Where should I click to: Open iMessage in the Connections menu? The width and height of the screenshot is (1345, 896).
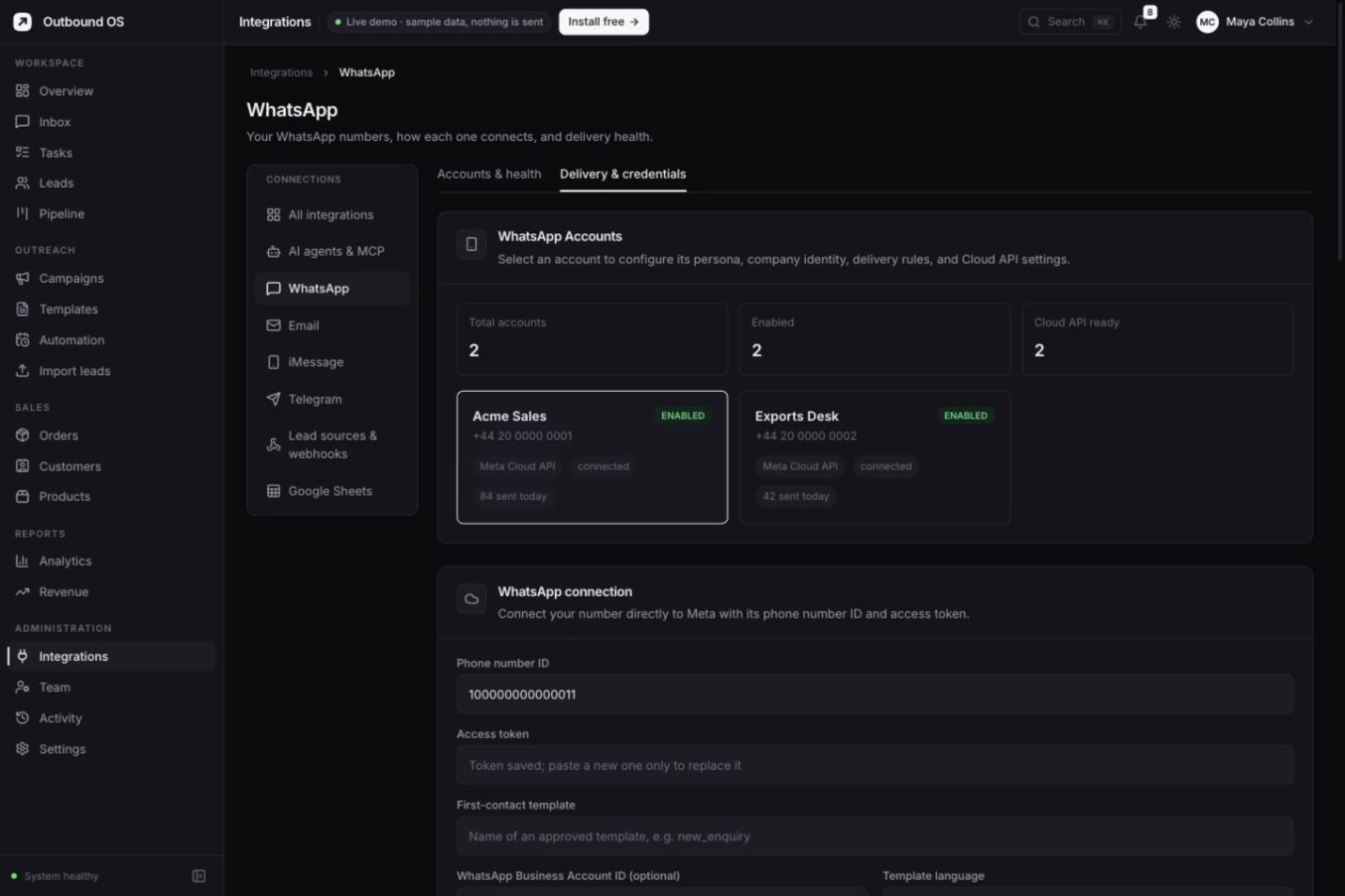click(x=332, y=362)
